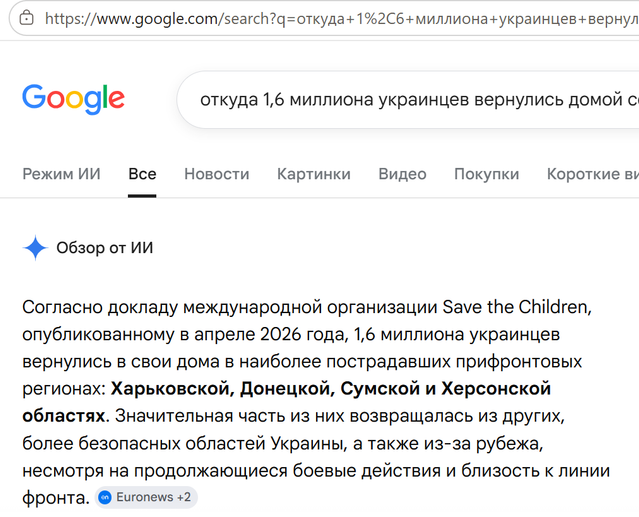
Task: Click the Обзор от ИИ heading
Action: coord(105,248)
